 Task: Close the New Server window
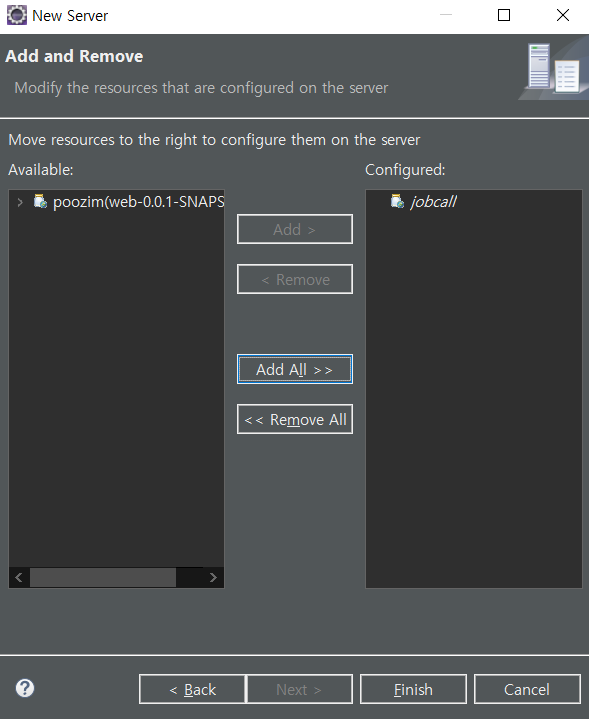(x=563, y=15)
